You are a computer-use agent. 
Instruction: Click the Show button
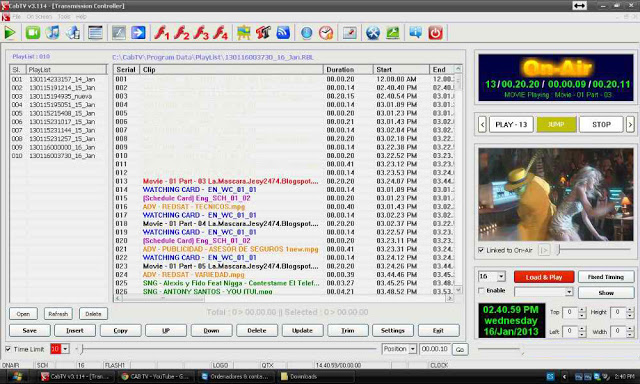606,293
